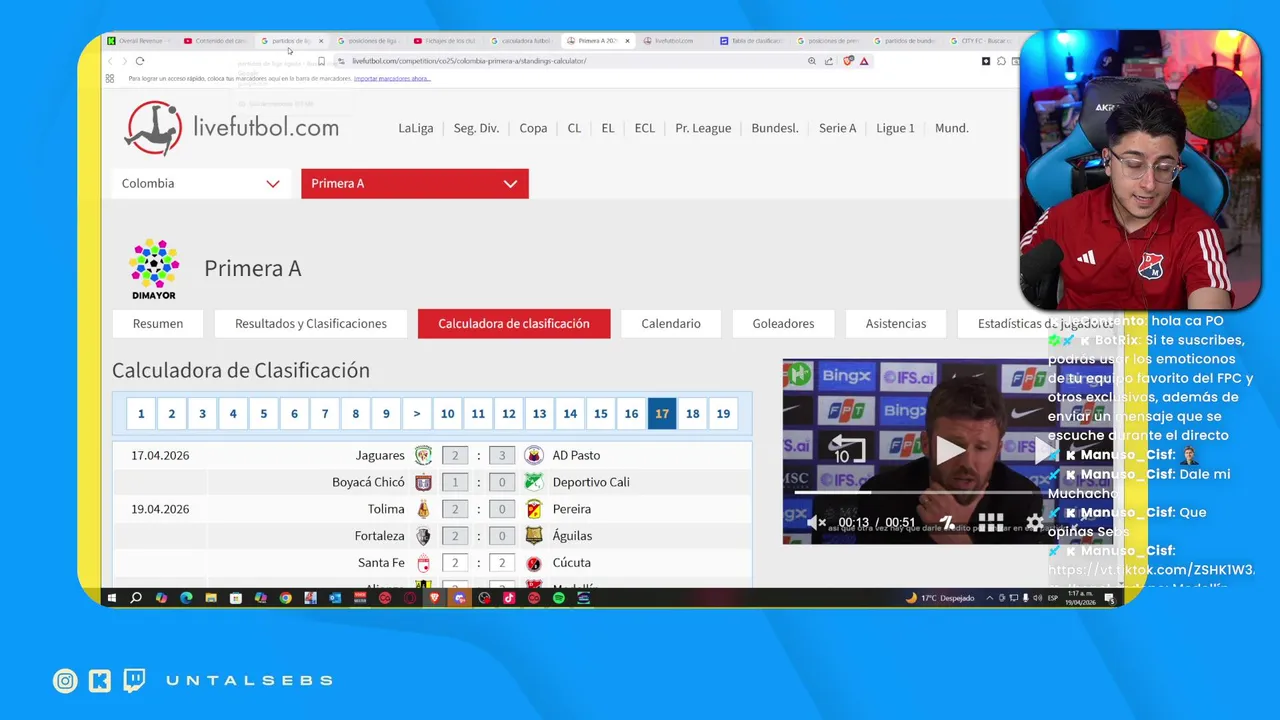Image resolution: width=1280 pixels, height=720 pixels.
Task: Click the Pereira team crest
Action: [534, 509]
